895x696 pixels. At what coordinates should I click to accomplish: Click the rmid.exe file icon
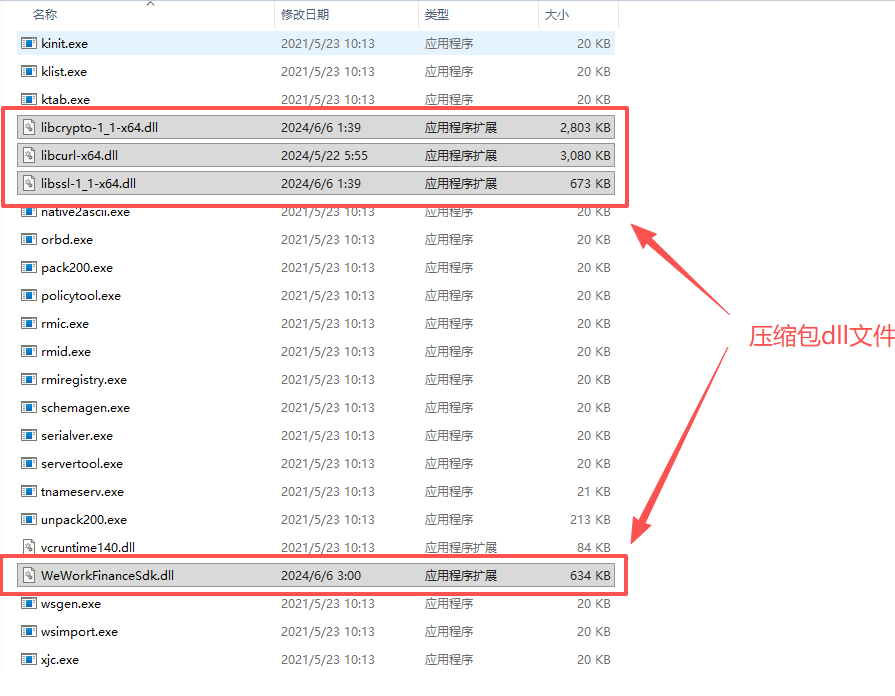[29, 351]
